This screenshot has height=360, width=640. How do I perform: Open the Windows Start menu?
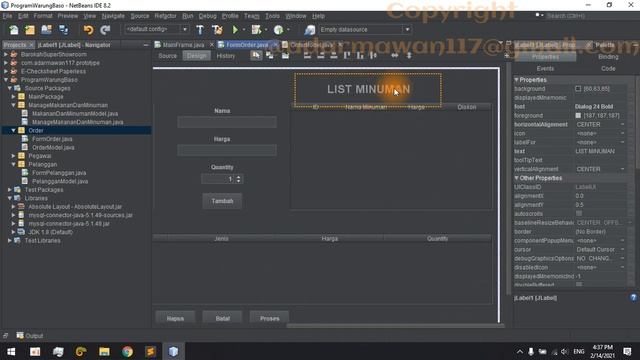click(x=11, y=351)
